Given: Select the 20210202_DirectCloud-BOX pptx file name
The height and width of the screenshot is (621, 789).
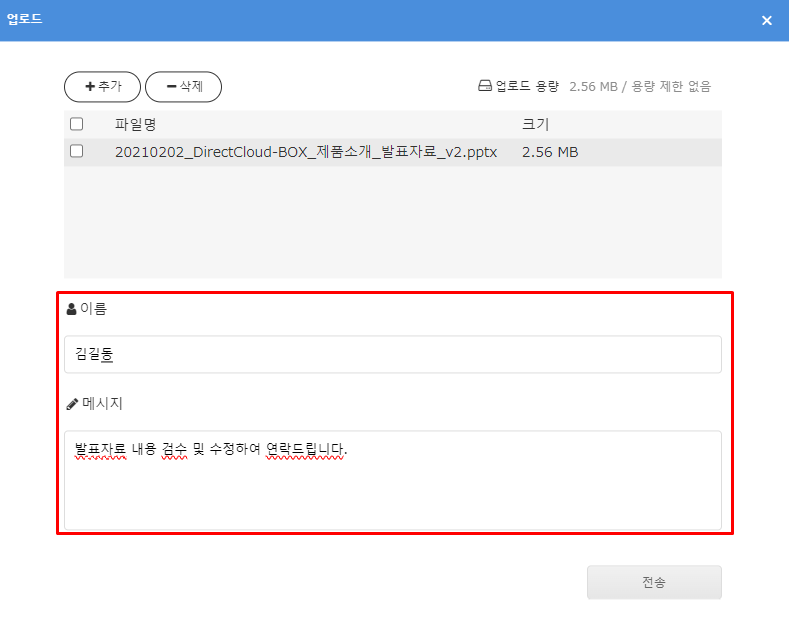Looking at the screenshot, I should click(x=305, y=152).
